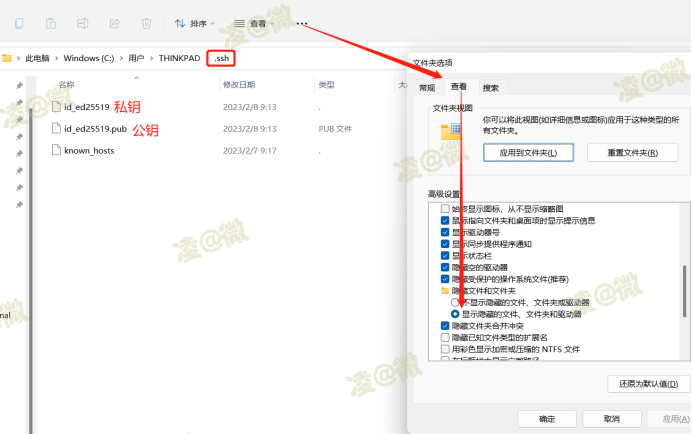This screenshot has height=434, width=692.
Task: Select 显示隐藏的文件、文件夹和驱动器 radio button
Action: (455, 314)
